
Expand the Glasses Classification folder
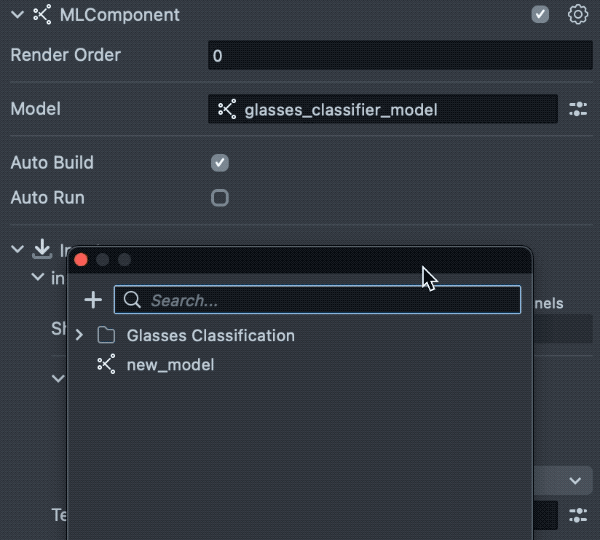[80, 336]
